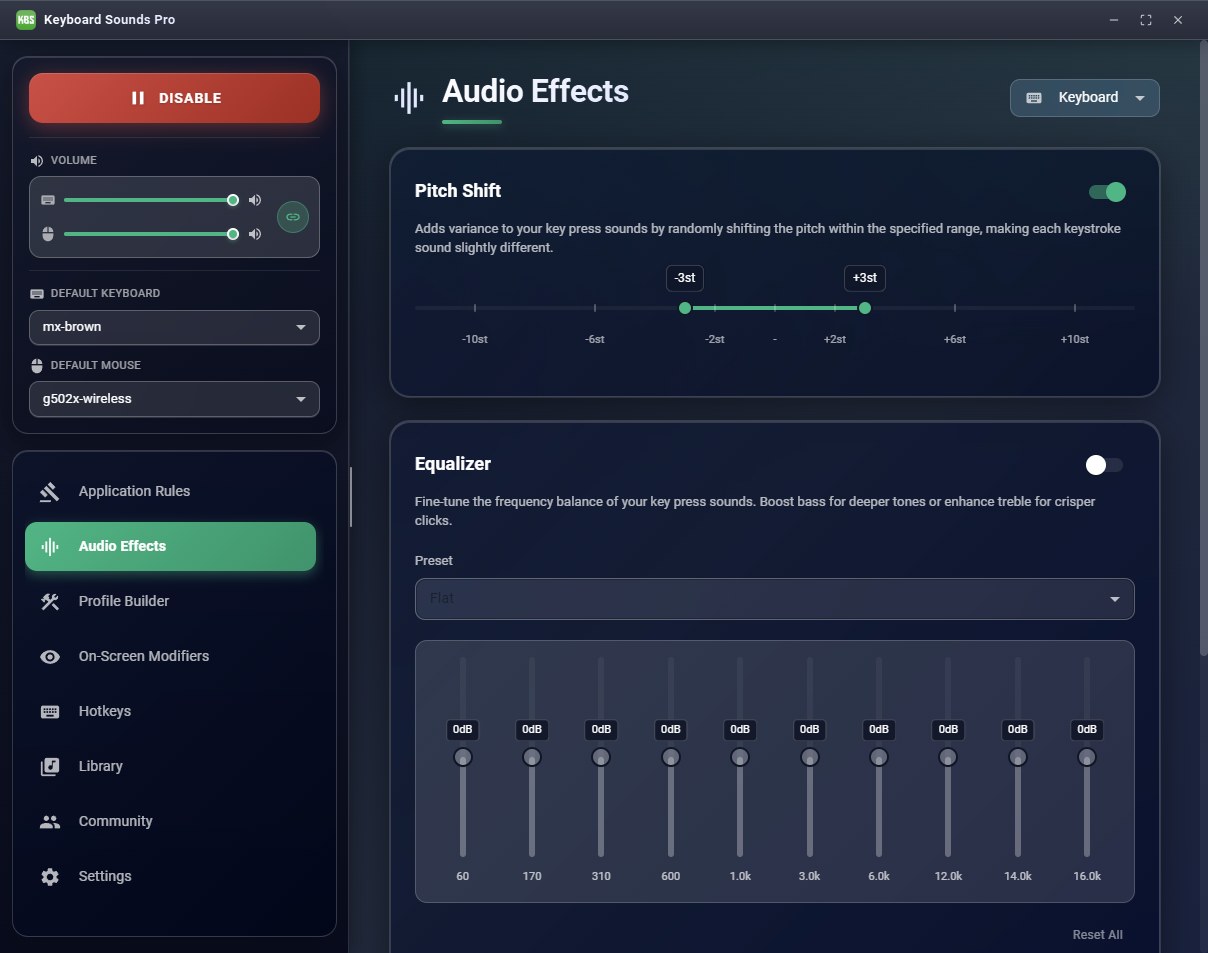The width and height of the screenshot is (1208, 953).
Task: Enable the Equalizer toggle switch
Action: coord(1105,465)
